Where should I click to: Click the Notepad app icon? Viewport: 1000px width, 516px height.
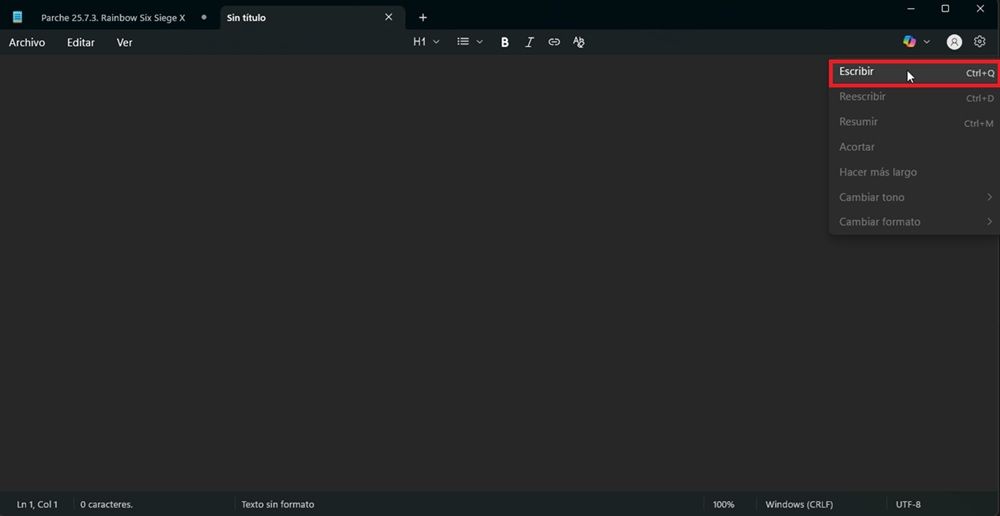pyautogui.click(x=17, y=17)
